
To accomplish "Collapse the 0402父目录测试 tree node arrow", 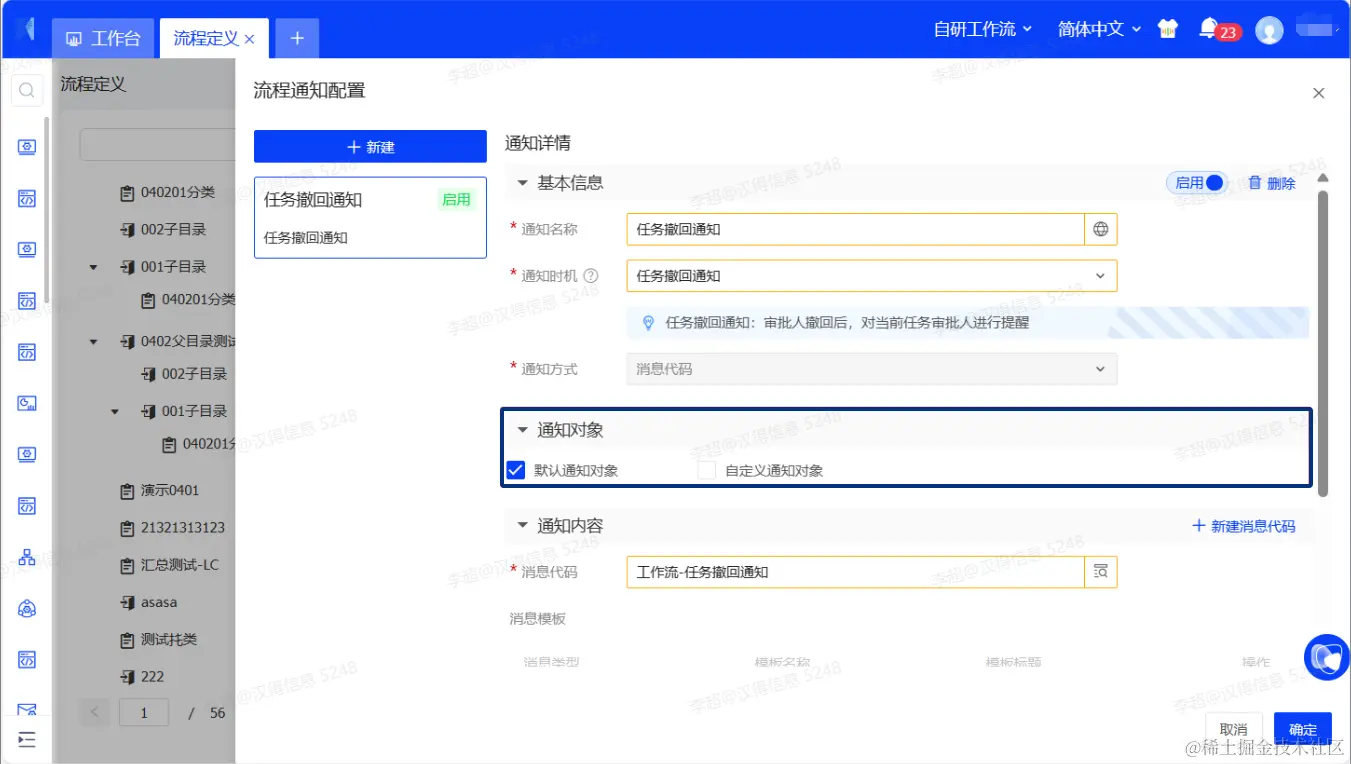I will point(94,342).
